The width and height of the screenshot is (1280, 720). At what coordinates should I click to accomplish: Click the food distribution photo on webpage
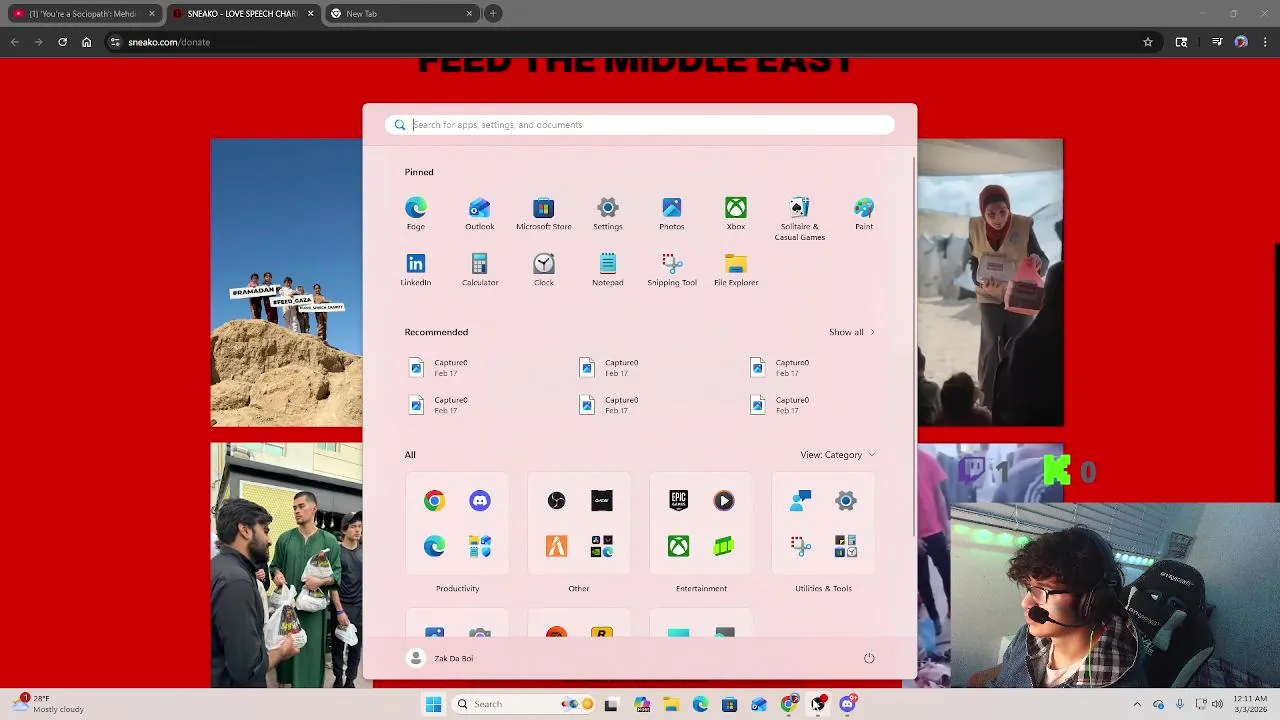click(x=286, y=566)
